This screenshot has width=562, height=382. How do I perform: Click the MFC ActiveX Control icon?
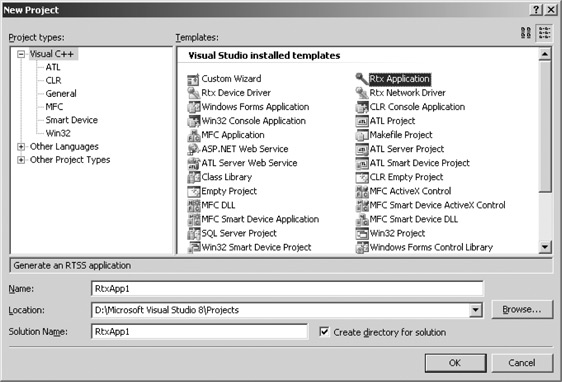click(x=361, y=191)
